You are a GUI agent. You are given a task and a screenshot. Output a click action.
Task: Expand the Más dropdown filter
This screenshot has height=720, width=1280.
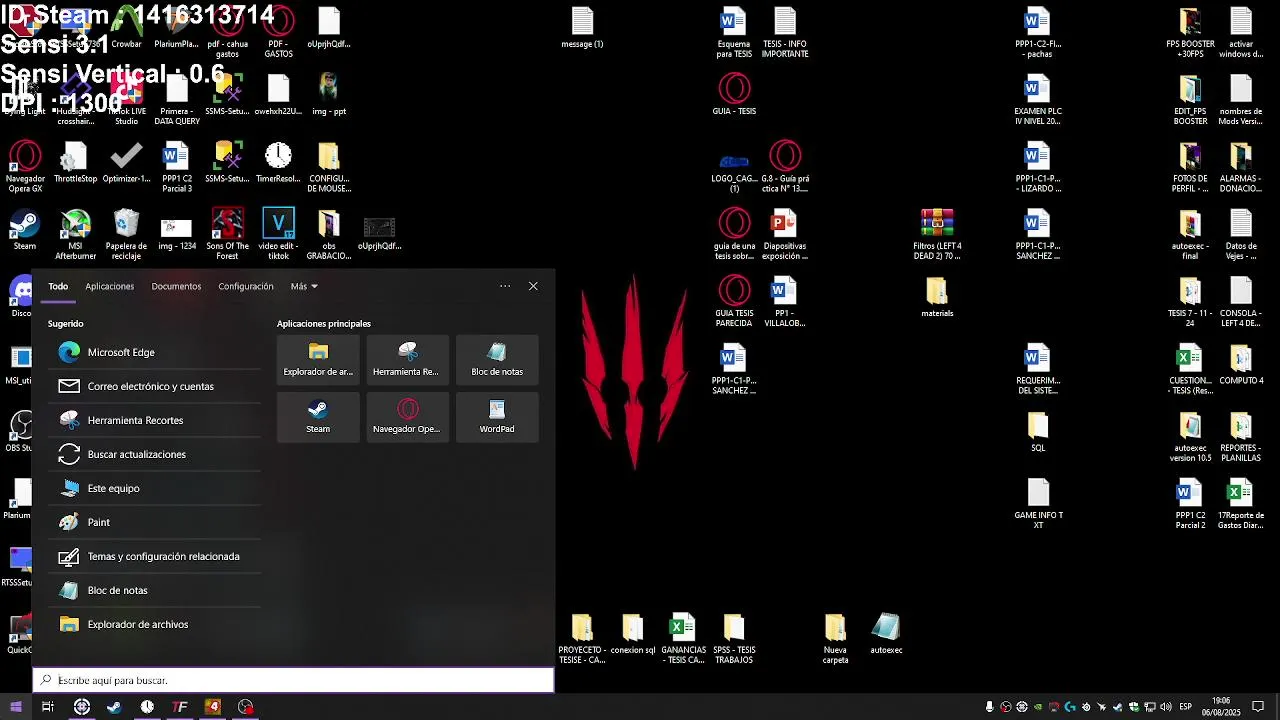tap(304, 286)
